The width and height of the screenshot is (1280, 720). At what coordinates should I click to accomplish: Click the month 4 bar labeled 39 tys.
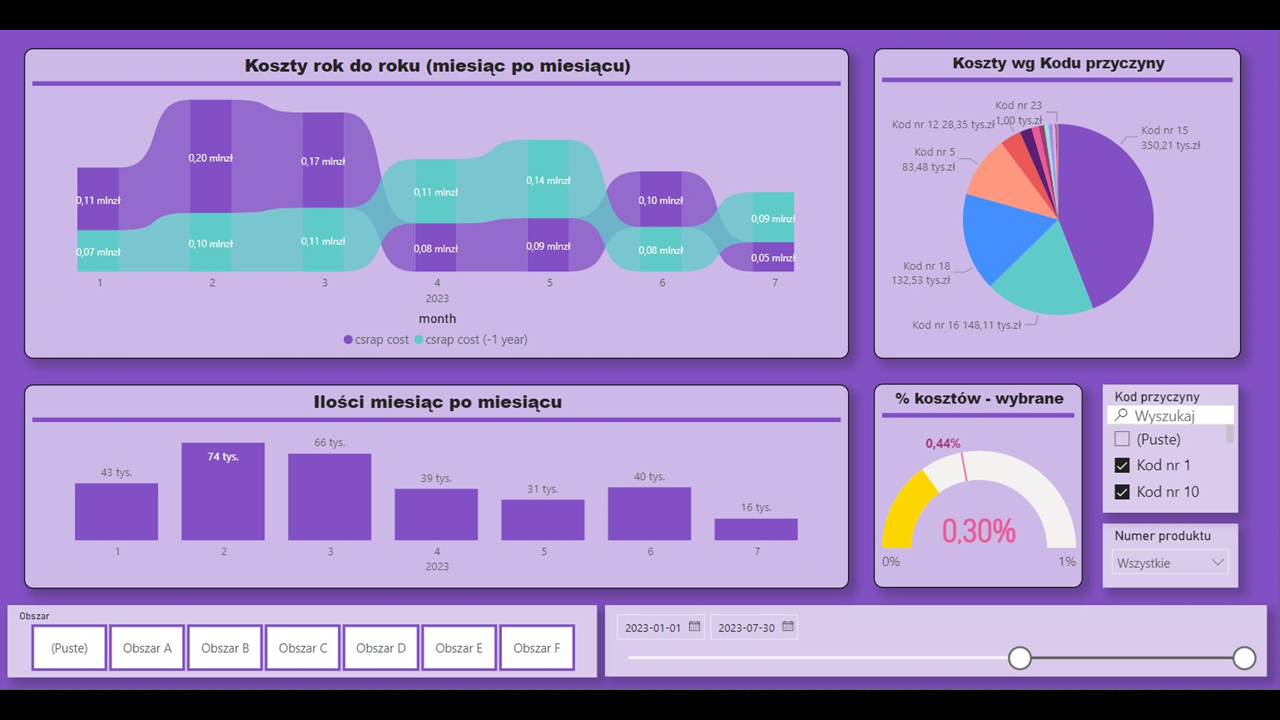(436, 515)
